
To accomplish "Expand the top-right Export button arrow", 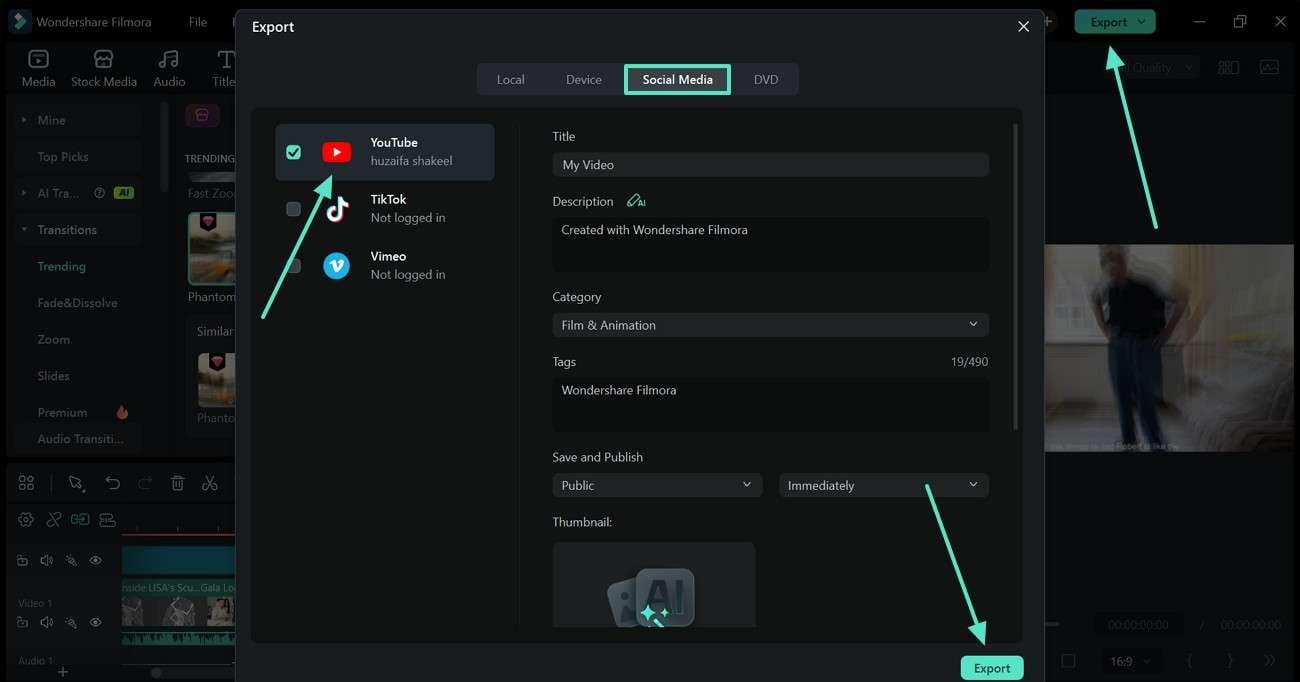I will [1143, 22].
